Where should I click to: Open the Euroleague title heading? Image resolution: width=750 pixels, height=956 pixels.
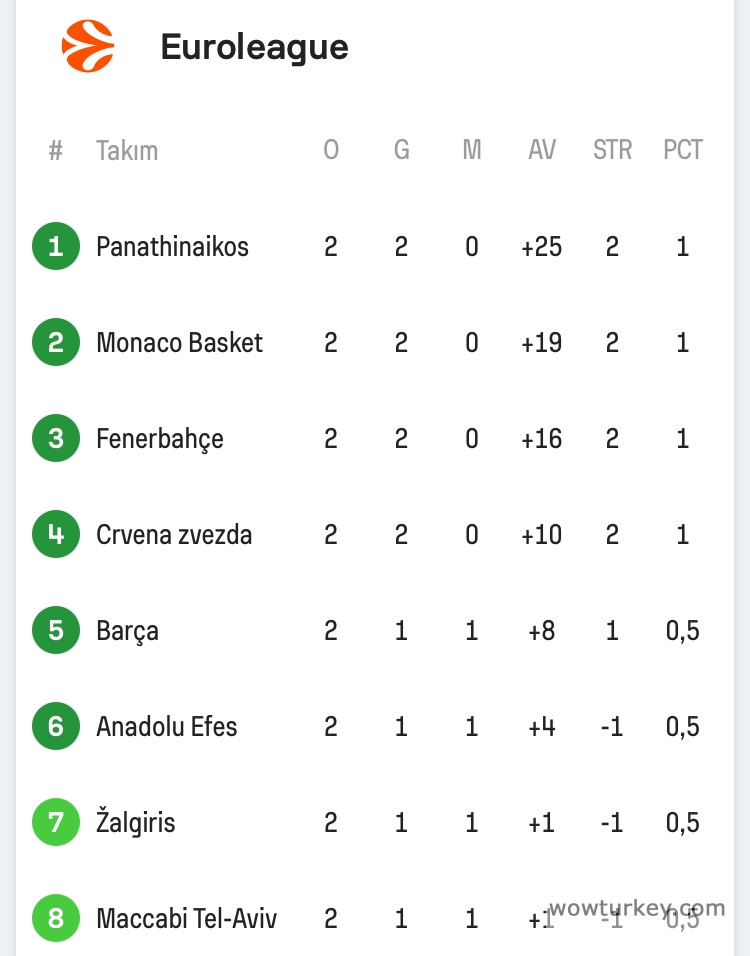[254, 47]
